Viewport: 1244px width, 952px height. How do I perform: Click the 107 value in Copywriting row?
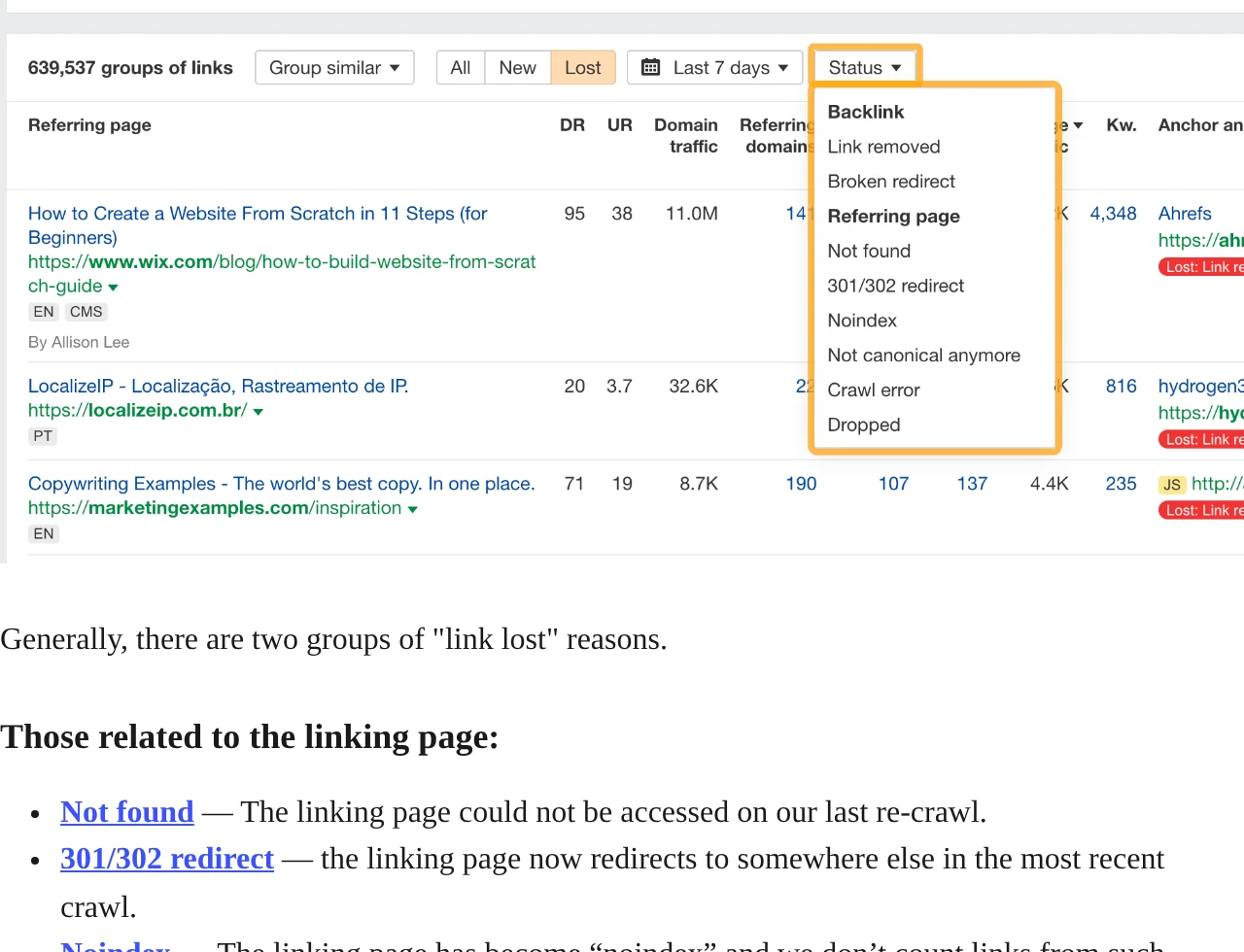894,484
